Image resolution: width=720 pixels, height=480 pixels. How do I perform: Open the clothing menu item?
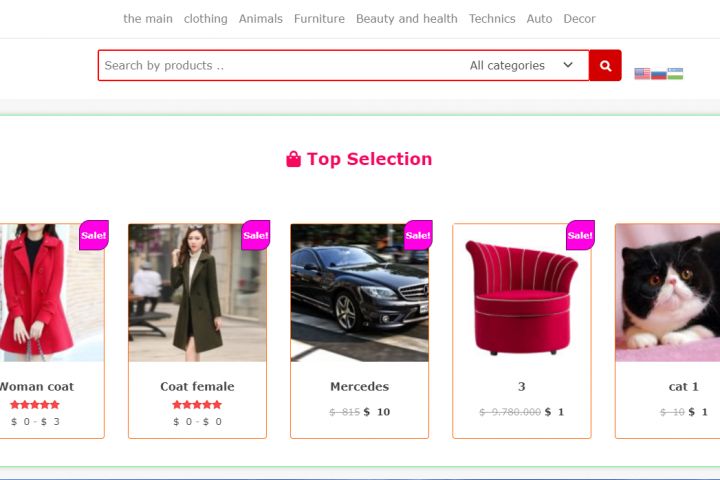point(206,19)
